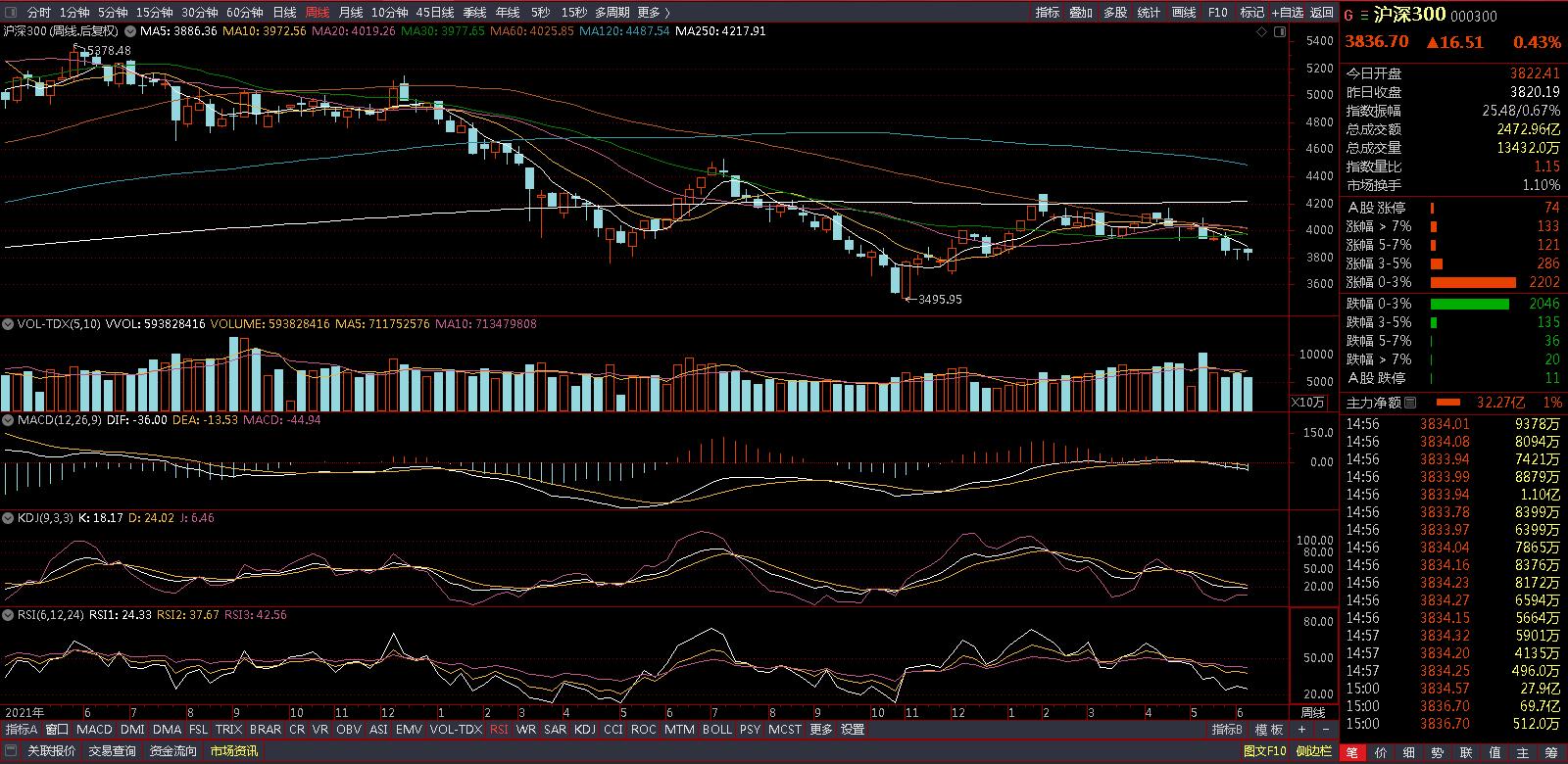Click the panel layout icon beside the diamond
1568x764 pixels.
pyautogui.click(x=1279, y=32)
